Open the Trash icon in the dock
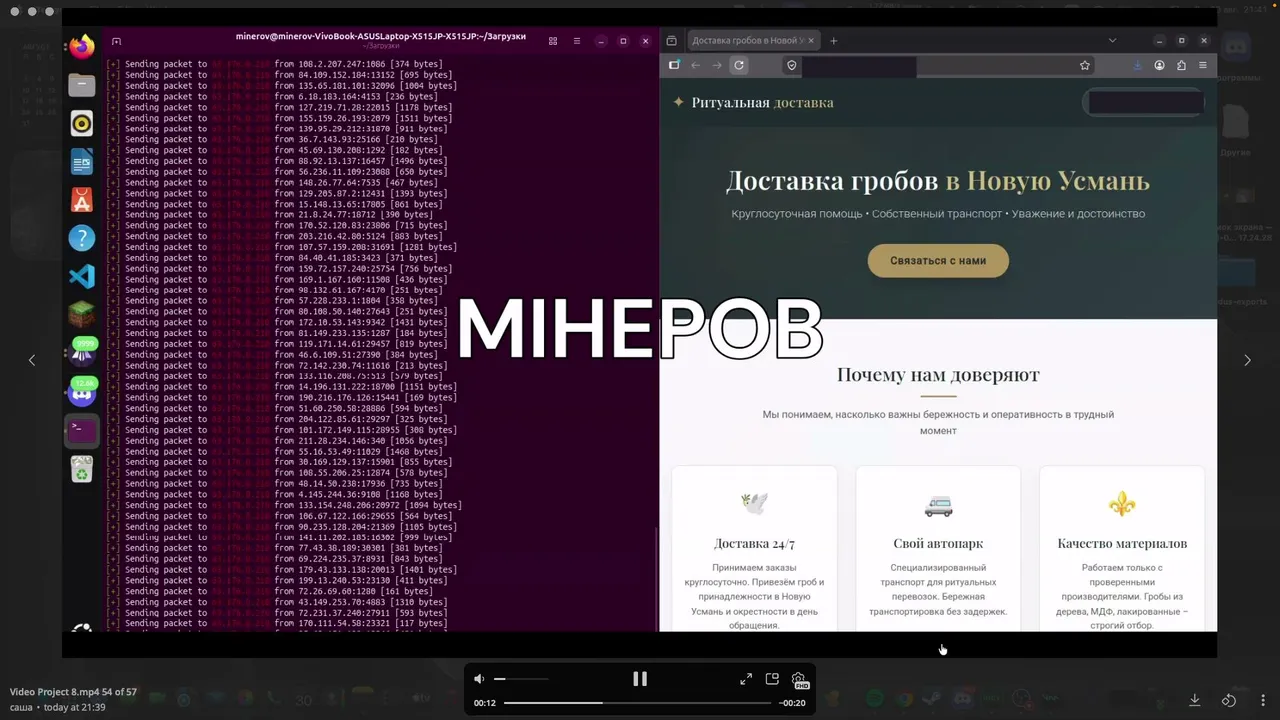 [x=82, y=468]
